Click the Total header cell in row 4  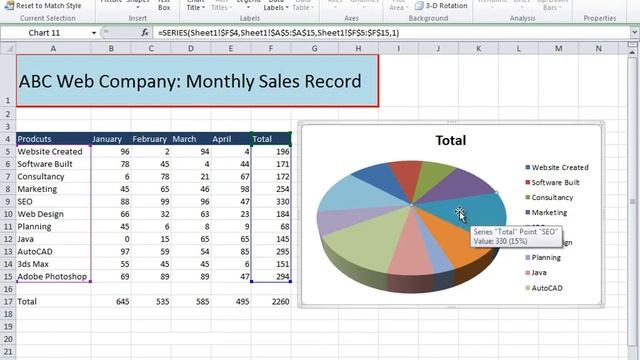271,139
